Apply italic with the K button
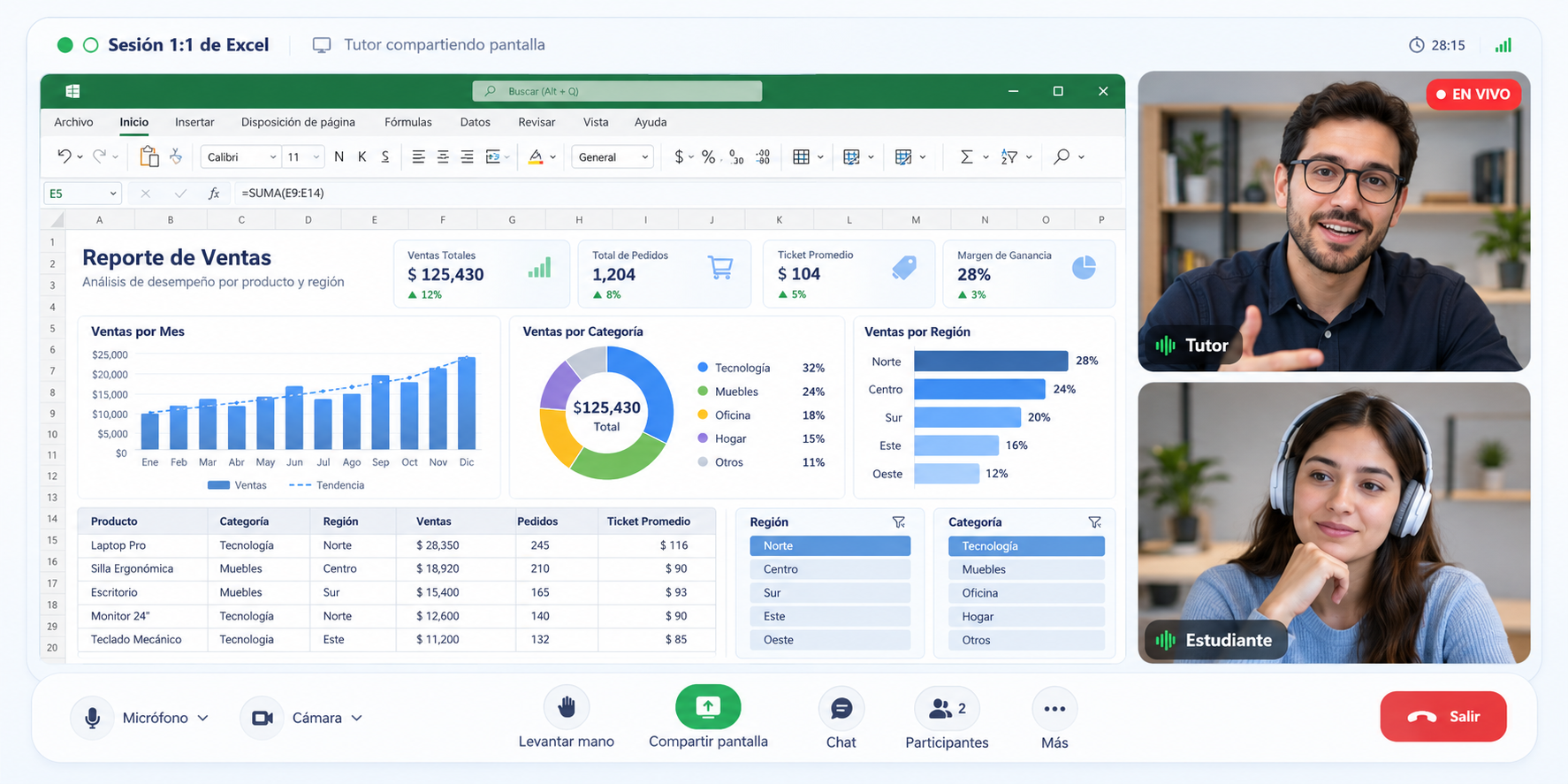 (x=362, y=156)
